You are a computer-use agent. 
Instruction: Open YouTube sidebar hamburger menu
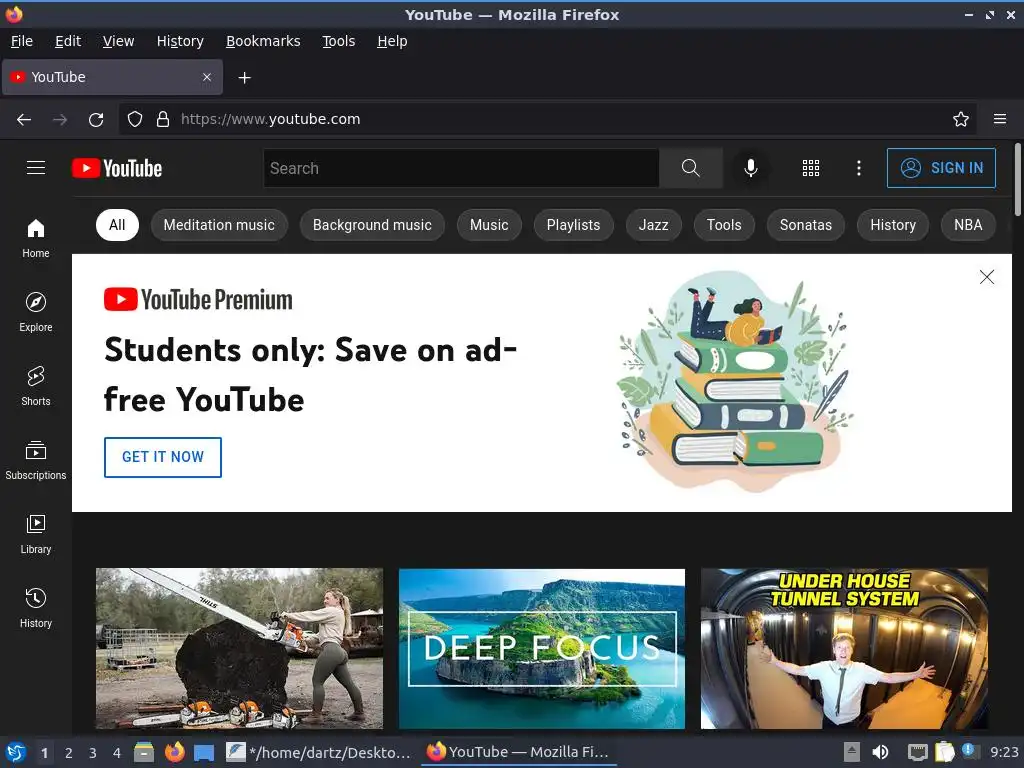[36, 168]
